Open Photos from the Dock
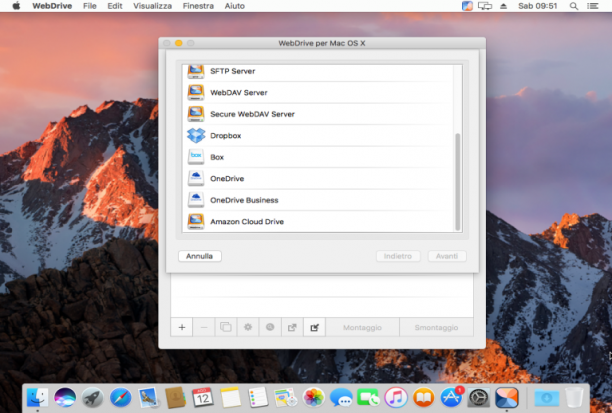 point(313,398)
